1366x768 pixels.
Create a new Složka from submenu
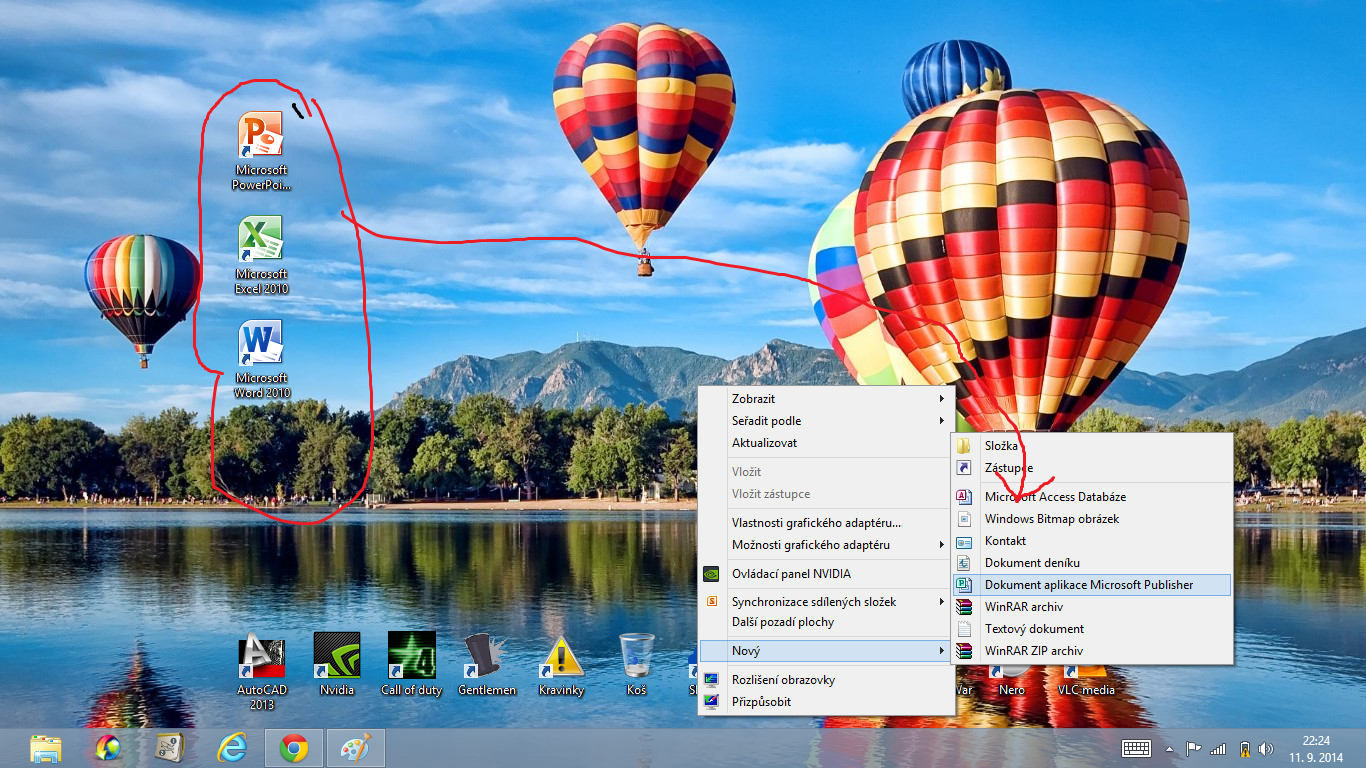pyautogui.click(x=1001, y=446)
